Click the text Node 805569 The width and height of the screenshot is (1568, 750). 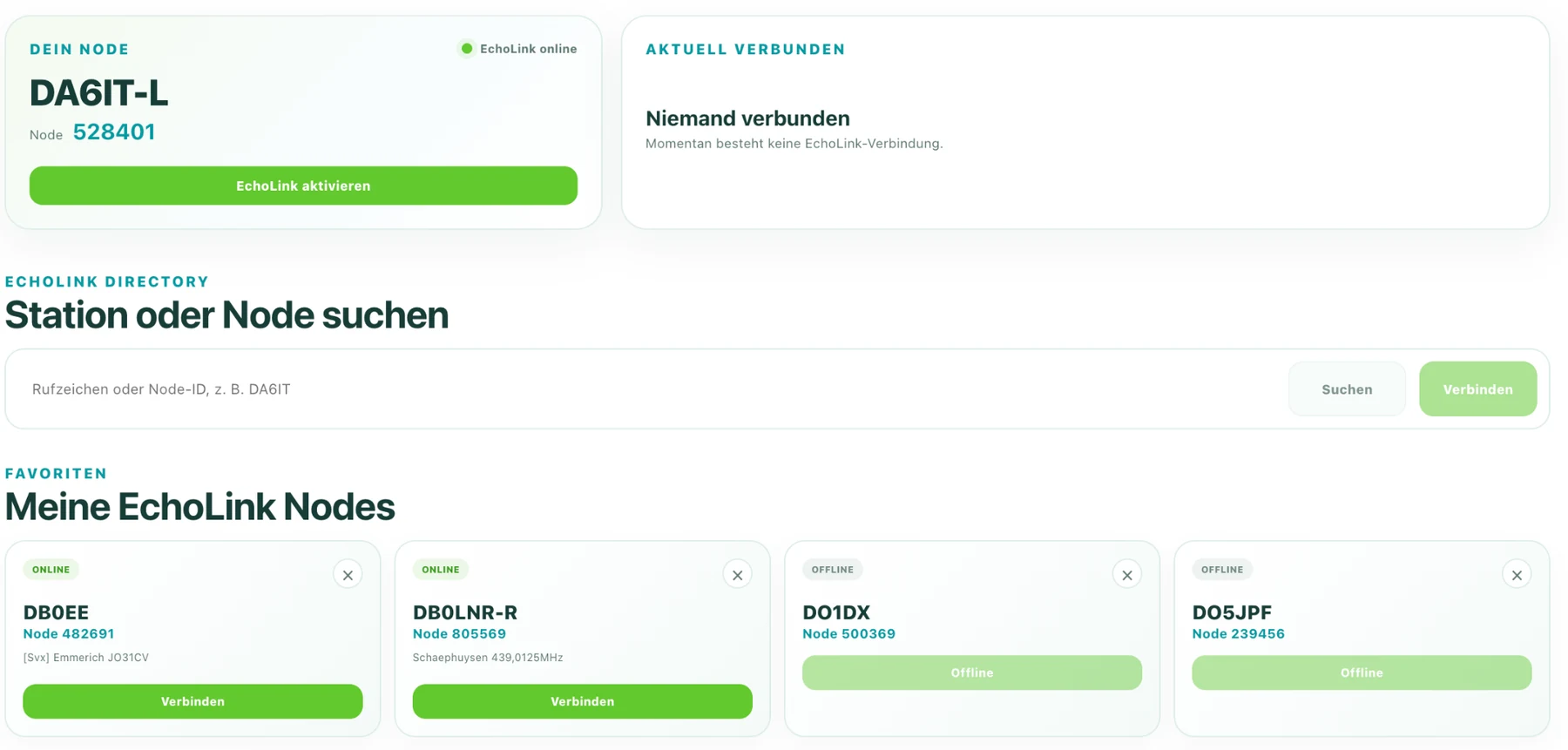click(x=459, y=634)
